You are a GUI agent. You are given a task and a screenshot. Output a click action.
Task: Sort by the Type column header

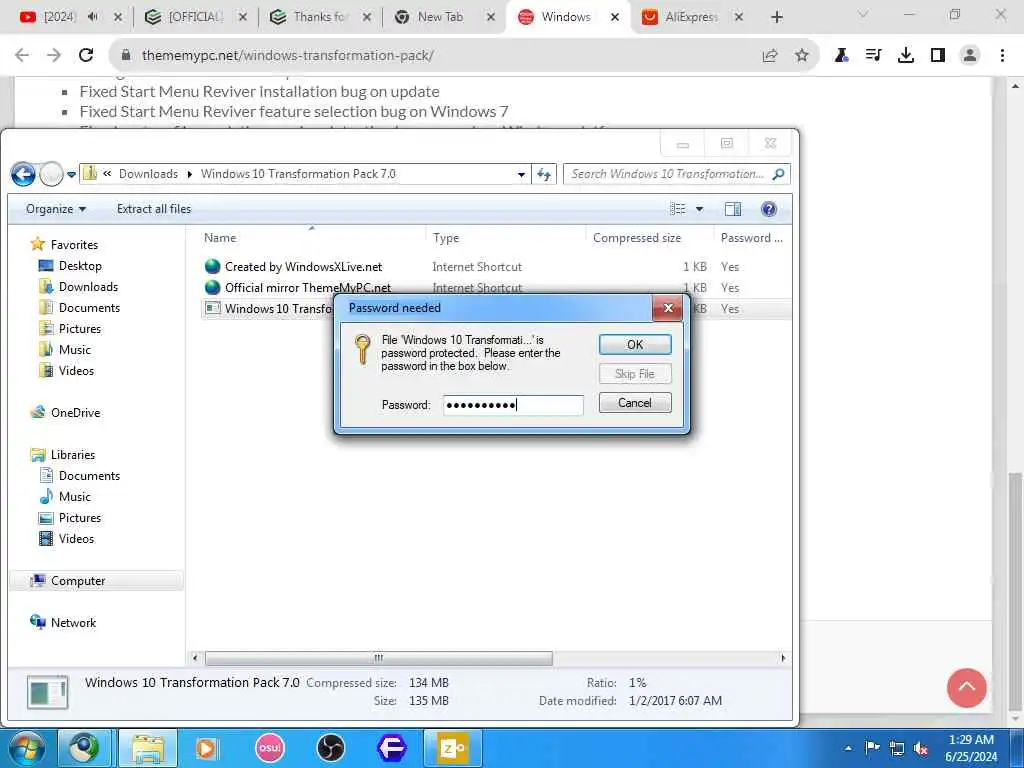(x=445, y=238)
